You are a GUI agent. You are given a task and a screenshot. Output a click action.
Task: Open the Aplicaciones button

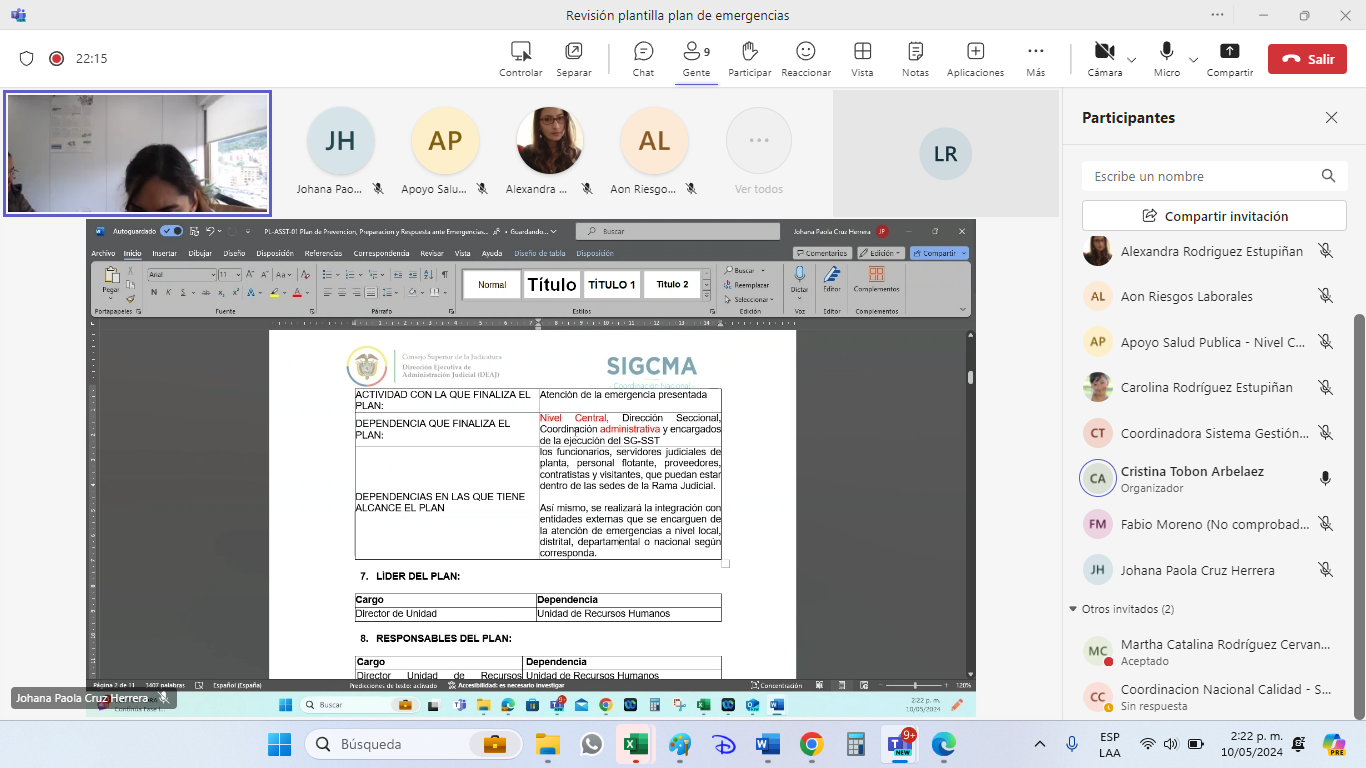[x=975, y=59]
